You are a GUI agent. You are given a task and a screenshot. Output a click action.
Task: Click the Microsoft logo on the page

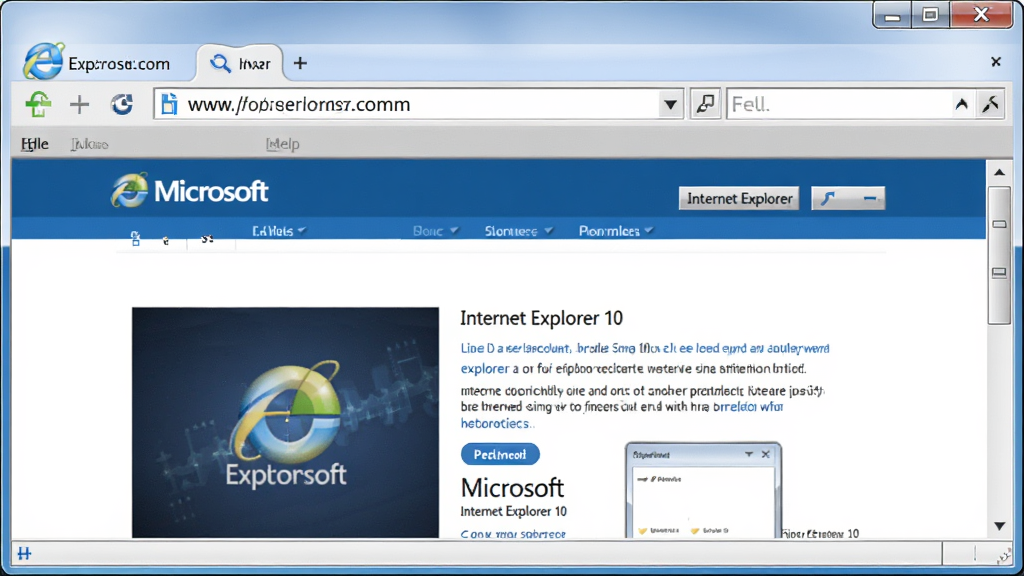pos(189,191)
